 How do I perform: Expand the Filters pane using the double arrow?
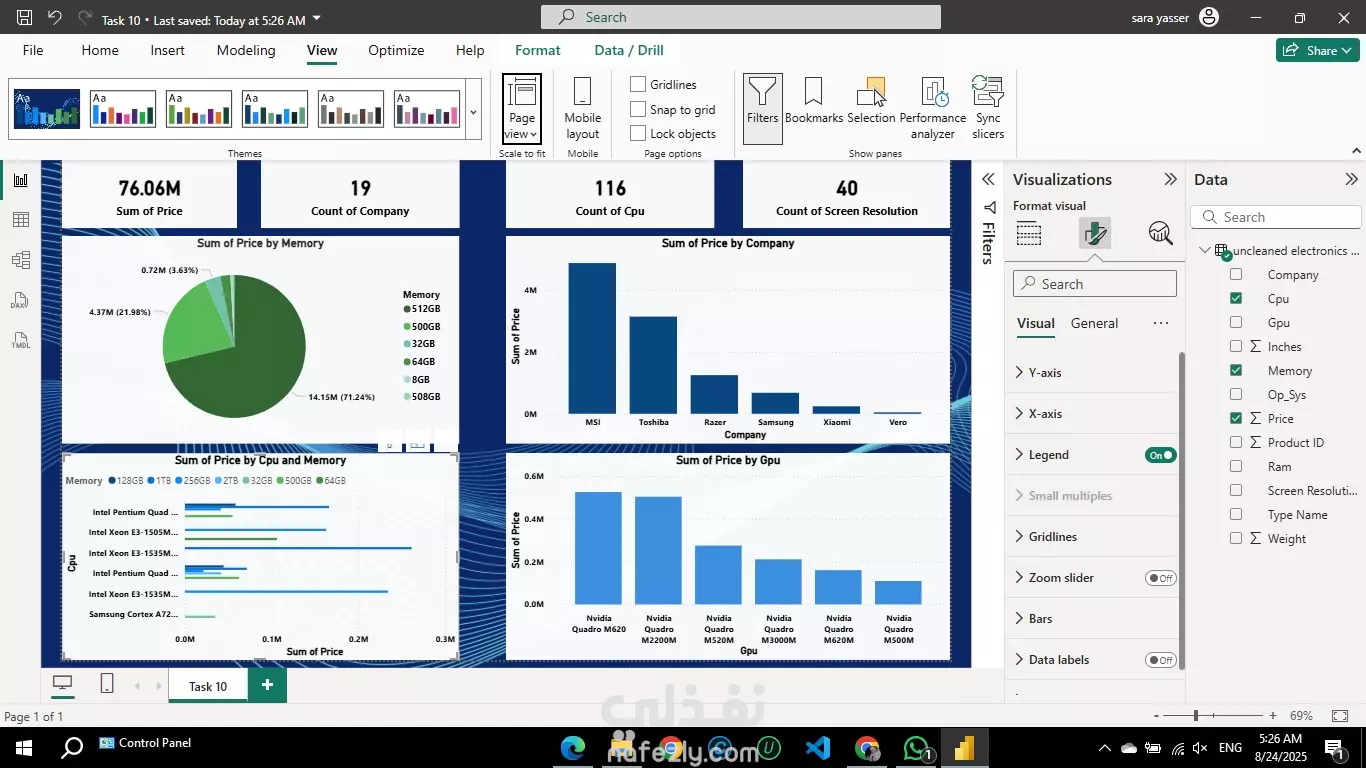point(988,179)
